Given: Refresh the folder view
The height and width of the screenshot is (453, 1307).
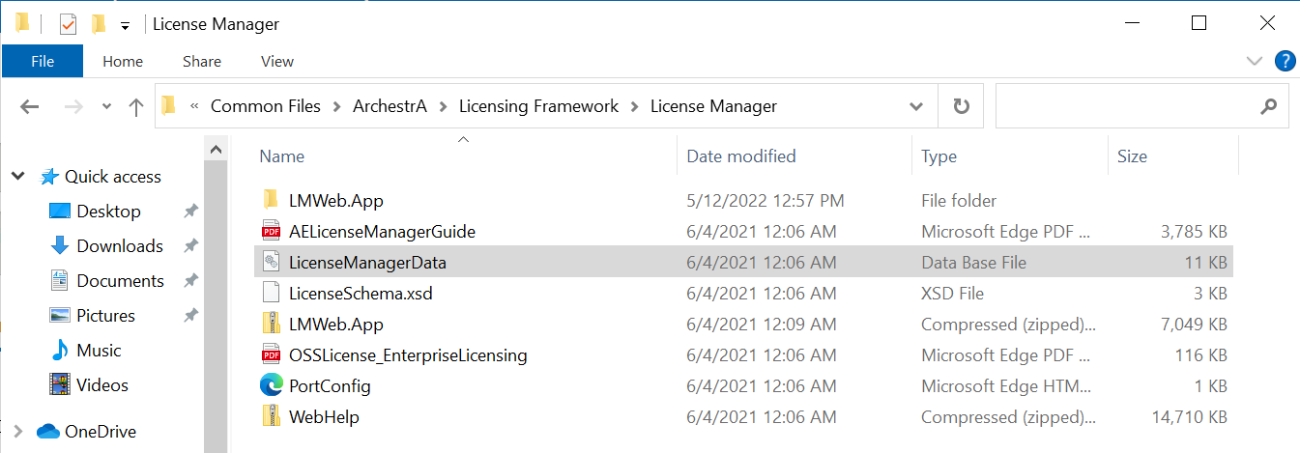Looking at the screenshot, I should click(961, 106).
